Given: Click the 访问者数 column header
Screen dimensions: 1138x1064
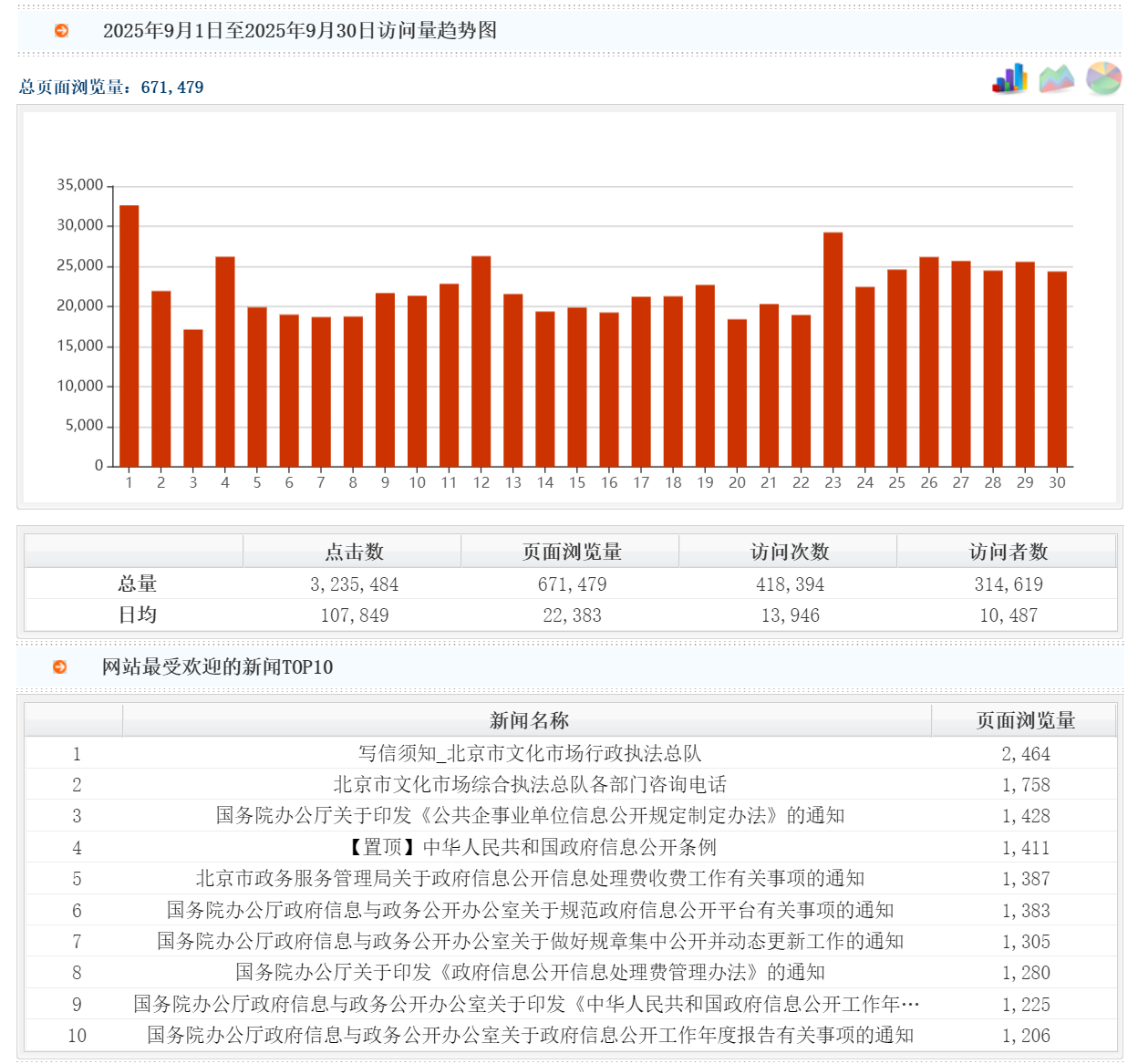Looking at the screenshot, I should click(x=1008, y=552).
